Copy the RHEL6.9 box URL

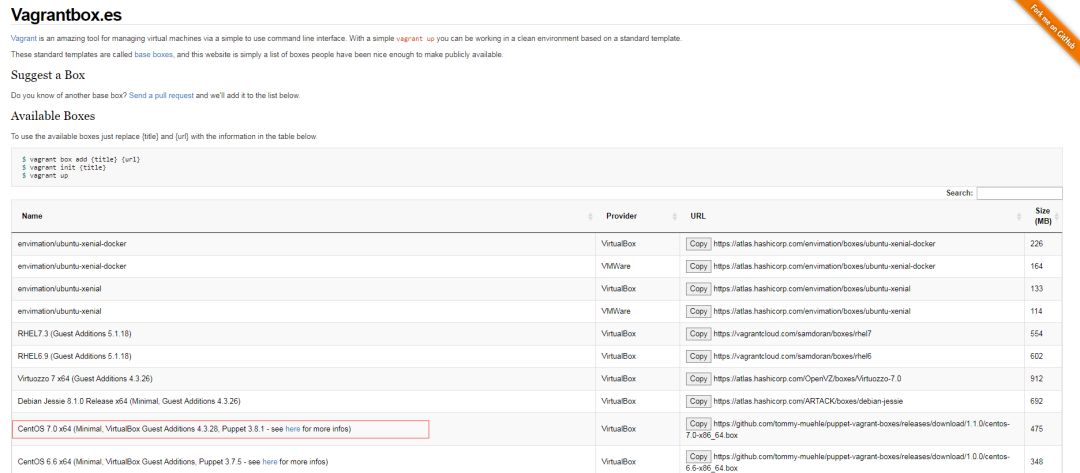pyautogui.click(x=698, y=356)
